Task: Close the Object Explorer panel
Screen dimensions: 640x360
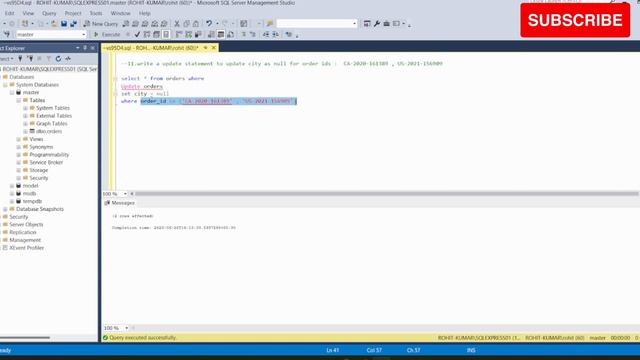Action: click(x=93, y=48)
